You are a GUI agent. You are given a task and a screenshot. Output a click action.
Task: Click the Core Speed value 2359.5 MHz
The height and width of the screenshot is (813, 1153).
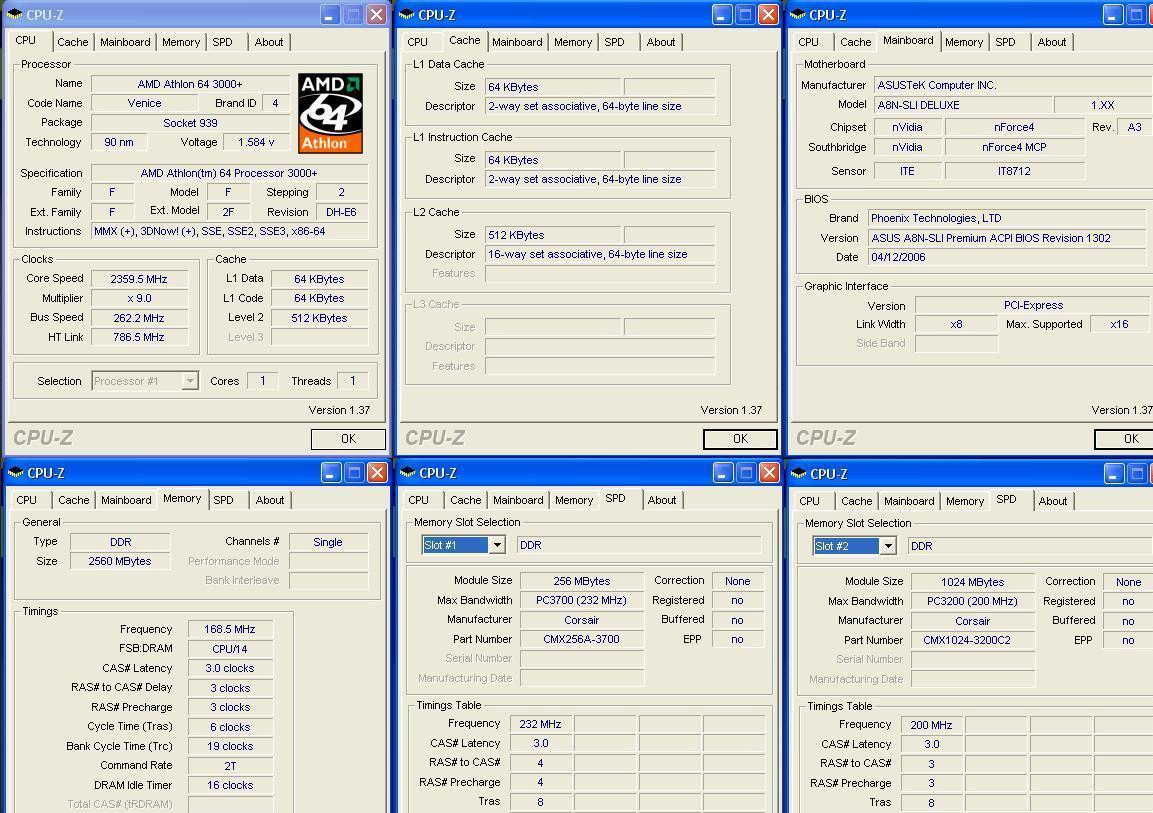pyautogui.click(x=139, y=279)
